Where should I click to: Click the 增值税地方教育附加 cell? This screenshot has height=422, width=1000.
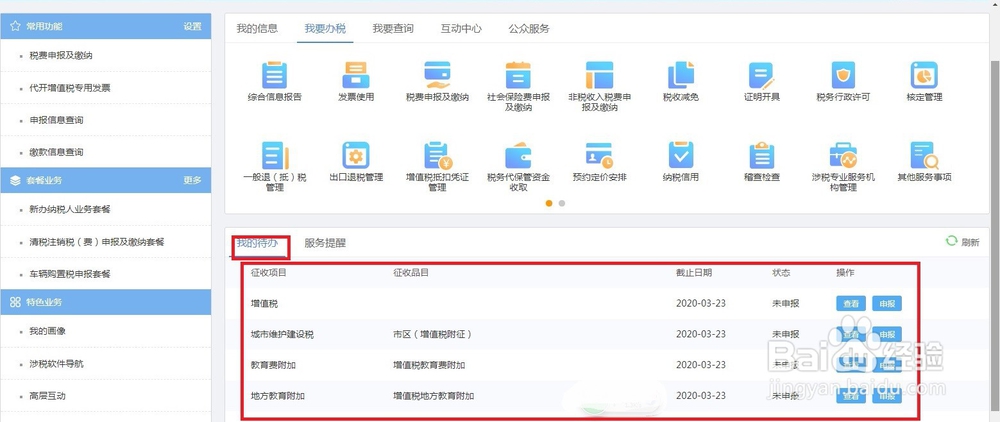tap(434, 396)
